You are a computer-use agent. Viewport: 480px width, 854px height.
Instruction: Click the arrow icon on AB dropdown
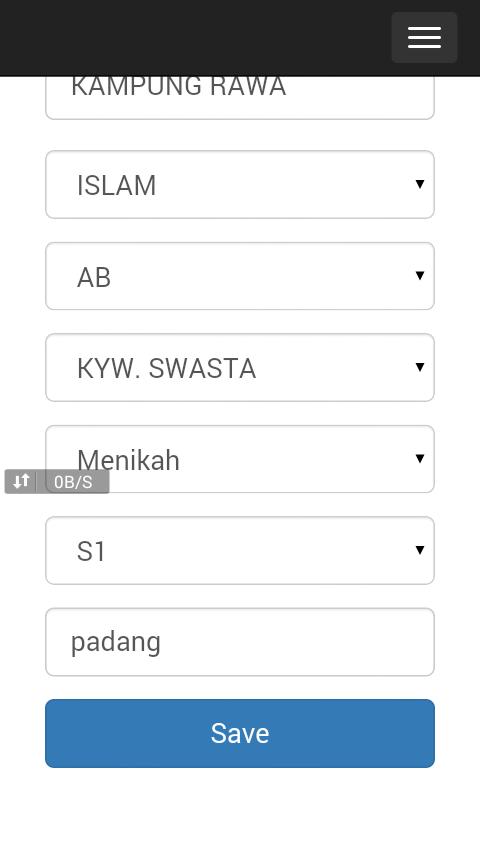(x=420, y=276)
